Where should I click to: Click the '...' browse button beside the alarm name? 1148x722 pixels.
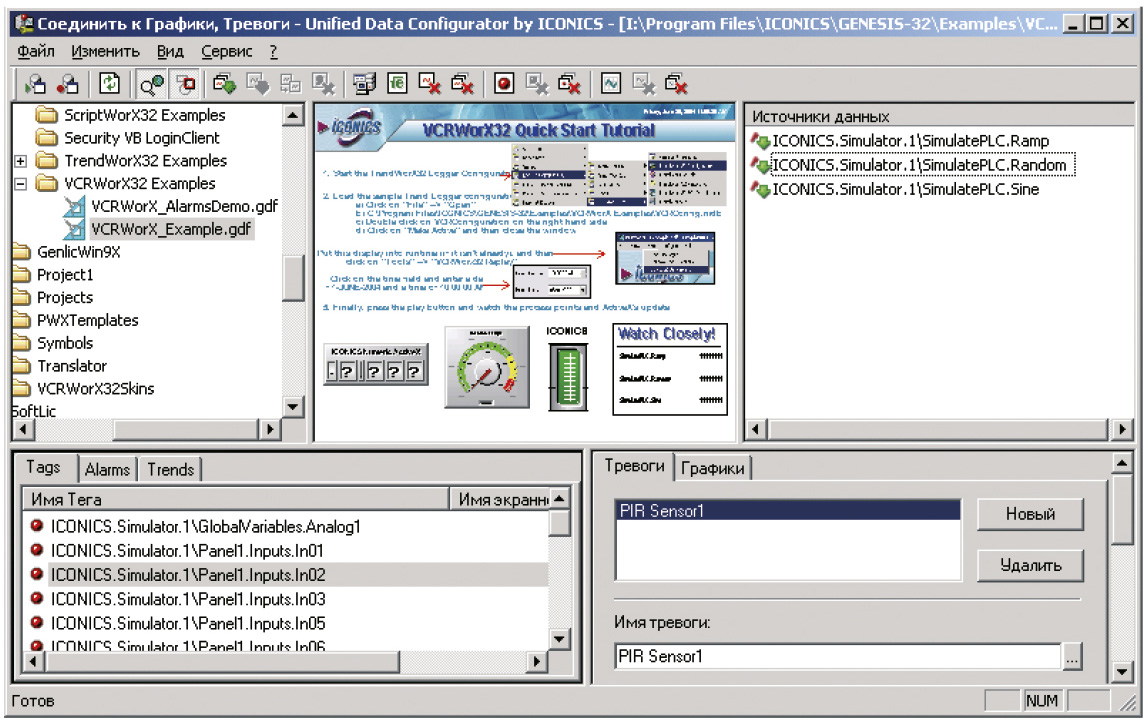[x=1072, y=657]
